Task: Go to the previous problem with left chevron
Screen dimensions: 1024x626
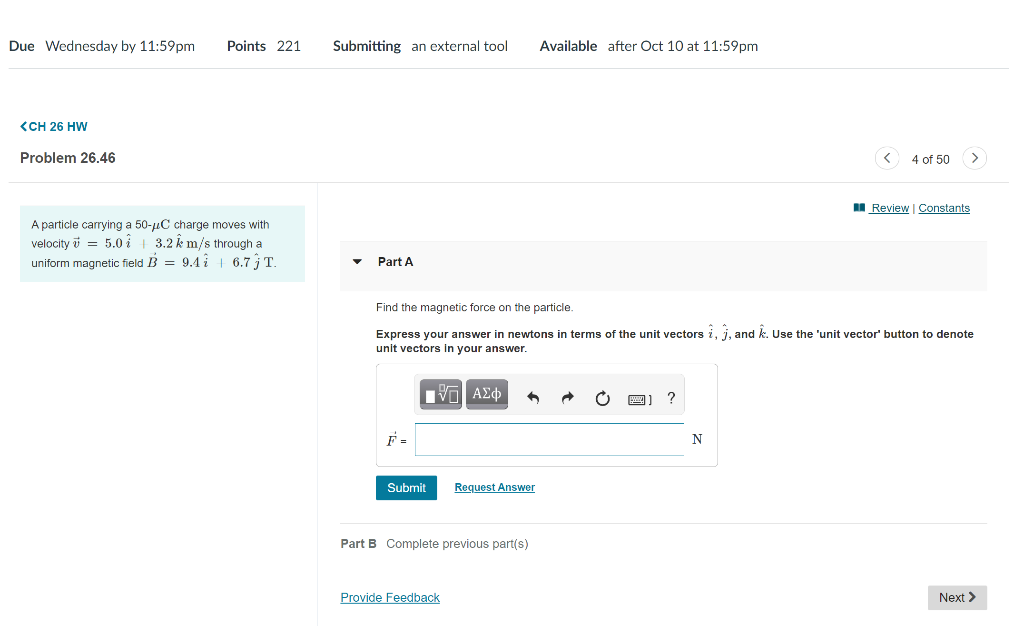Action: pyautogui.click(x=886, y=157)
